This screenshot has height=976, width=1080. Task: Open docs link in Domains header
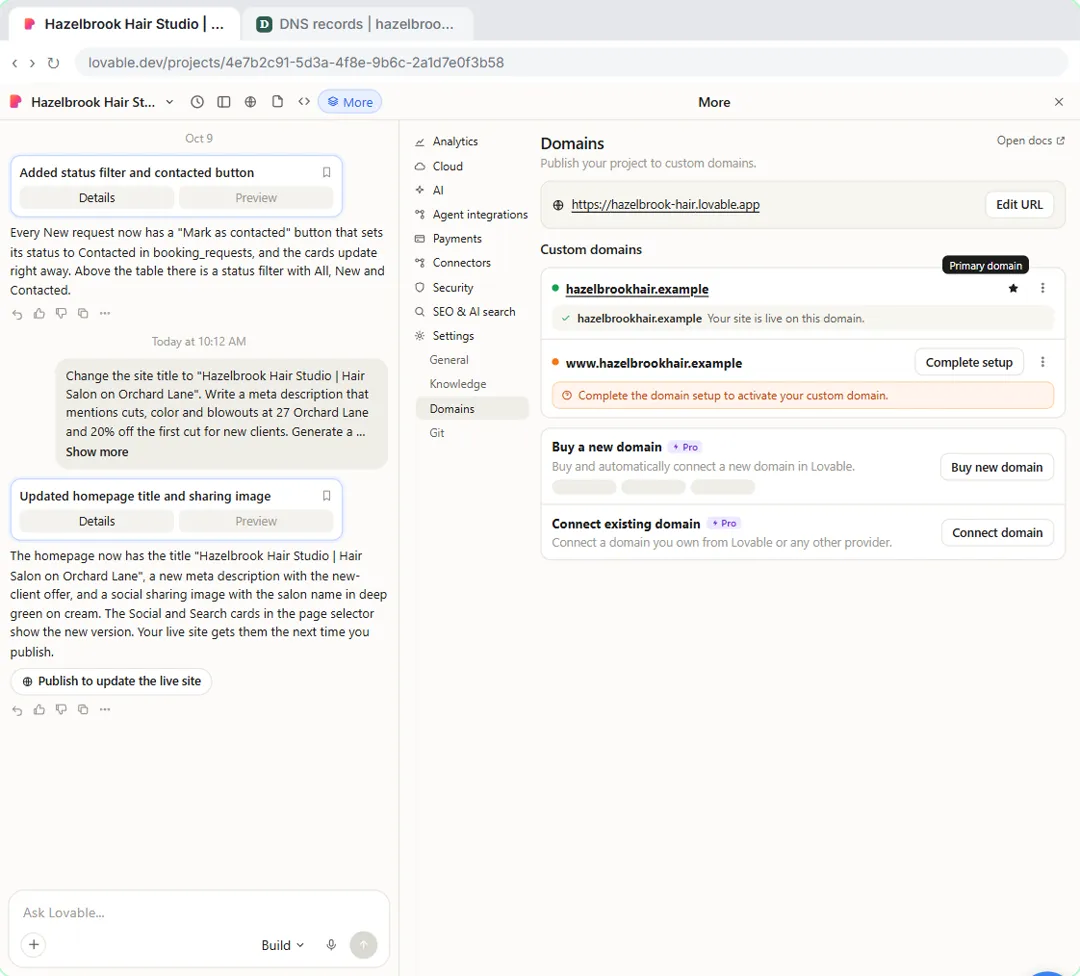[x=1030, y=141]
